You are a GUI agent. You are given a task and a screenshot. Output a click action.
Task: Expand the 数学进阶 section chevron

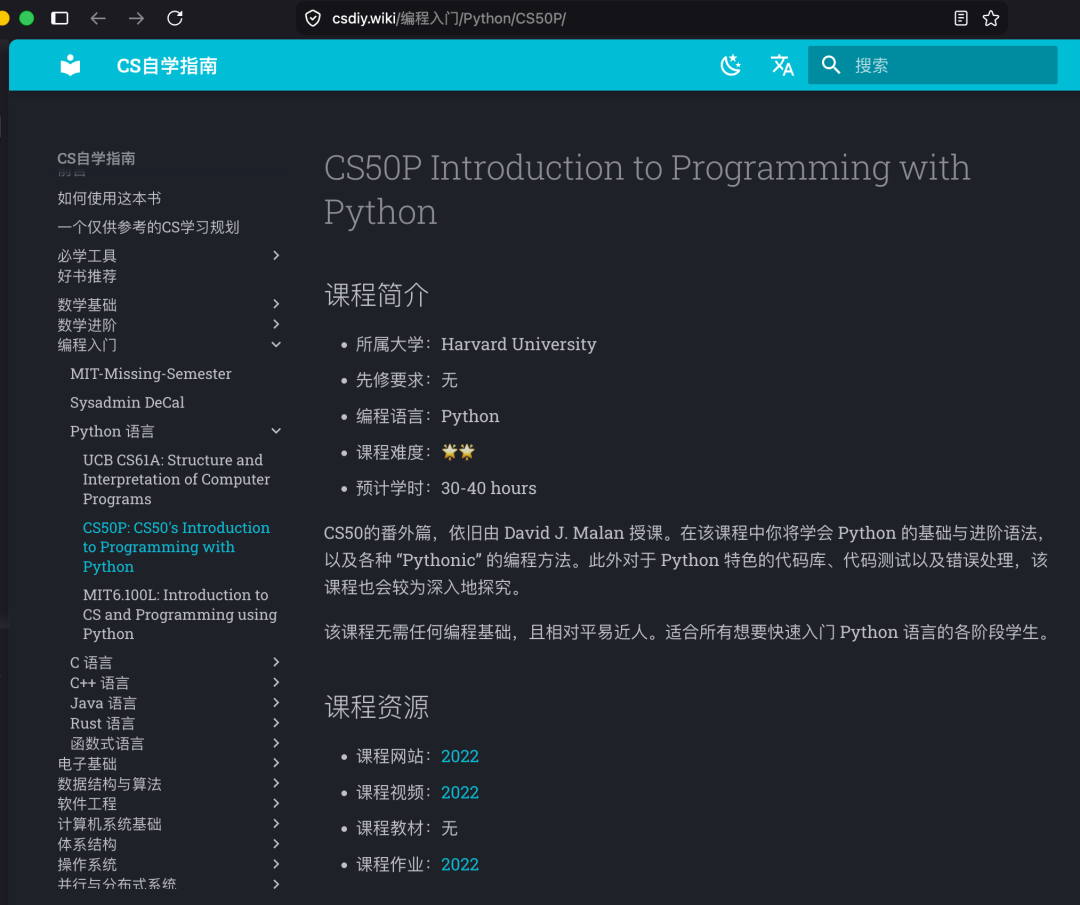pos(276,324)
